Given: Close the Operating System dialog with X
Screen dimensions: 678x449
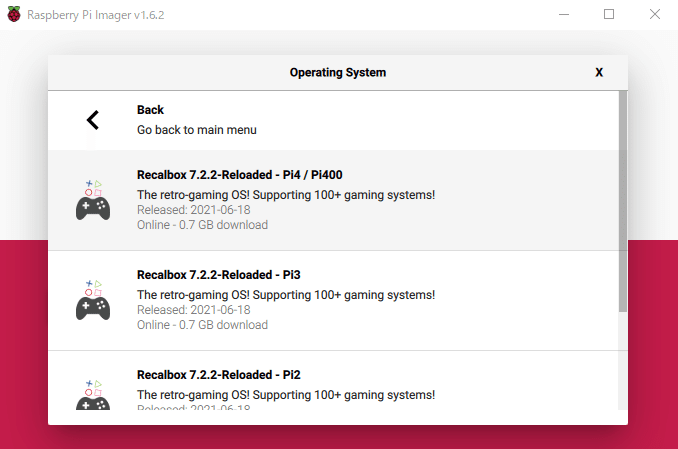Looking at the screenshot, I should pos(599,72).
